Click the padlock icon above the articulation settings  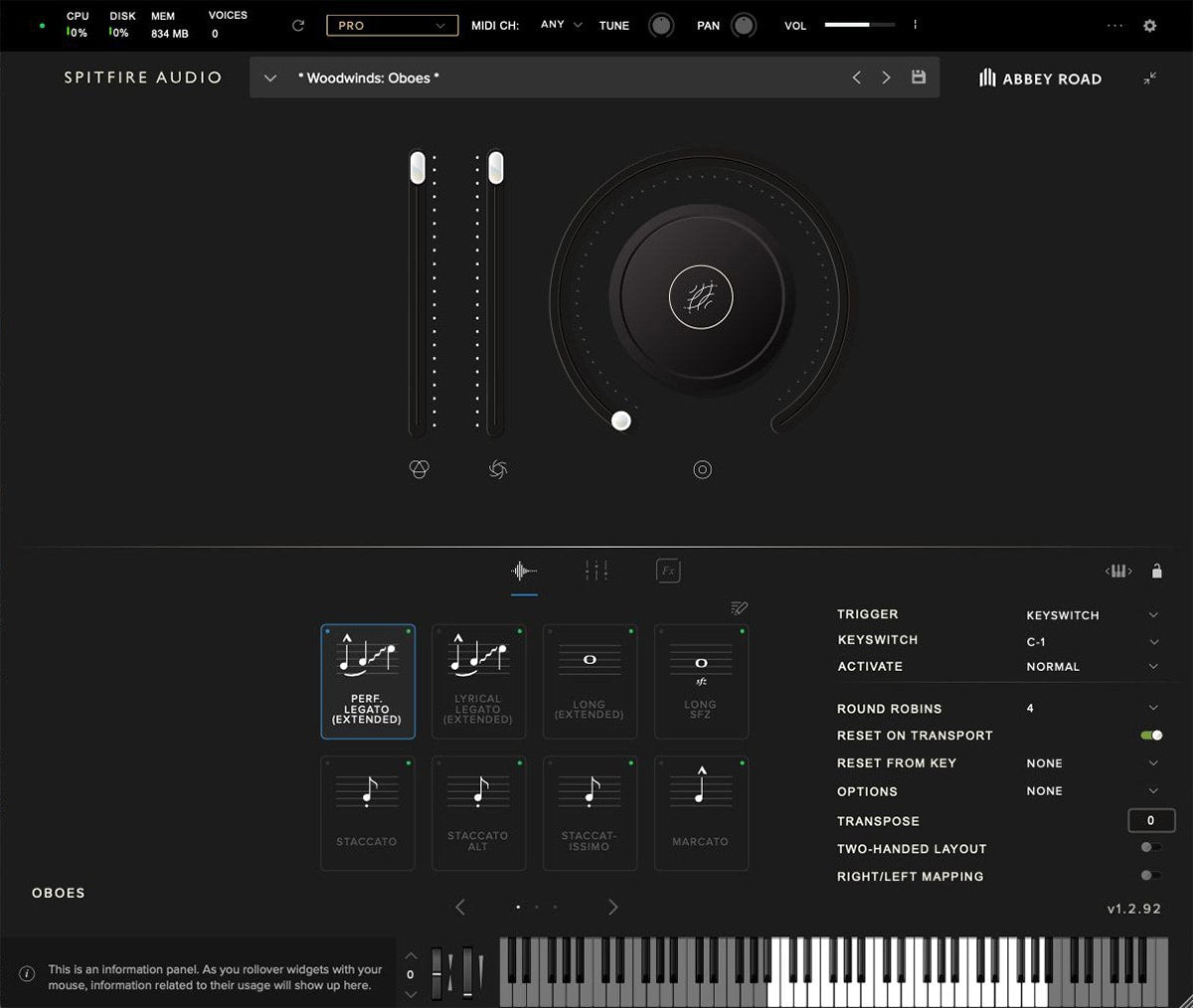coord(1156,571)
